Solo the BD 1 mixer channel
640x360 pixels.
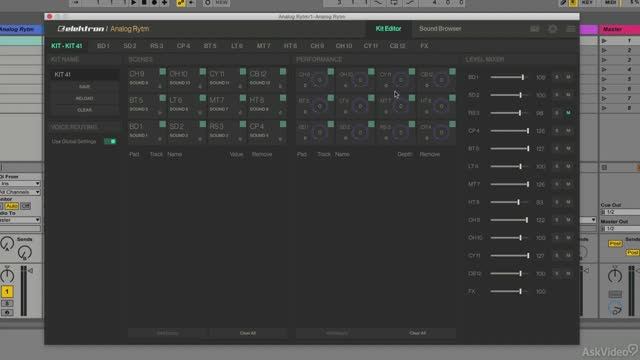click(556, 77)
